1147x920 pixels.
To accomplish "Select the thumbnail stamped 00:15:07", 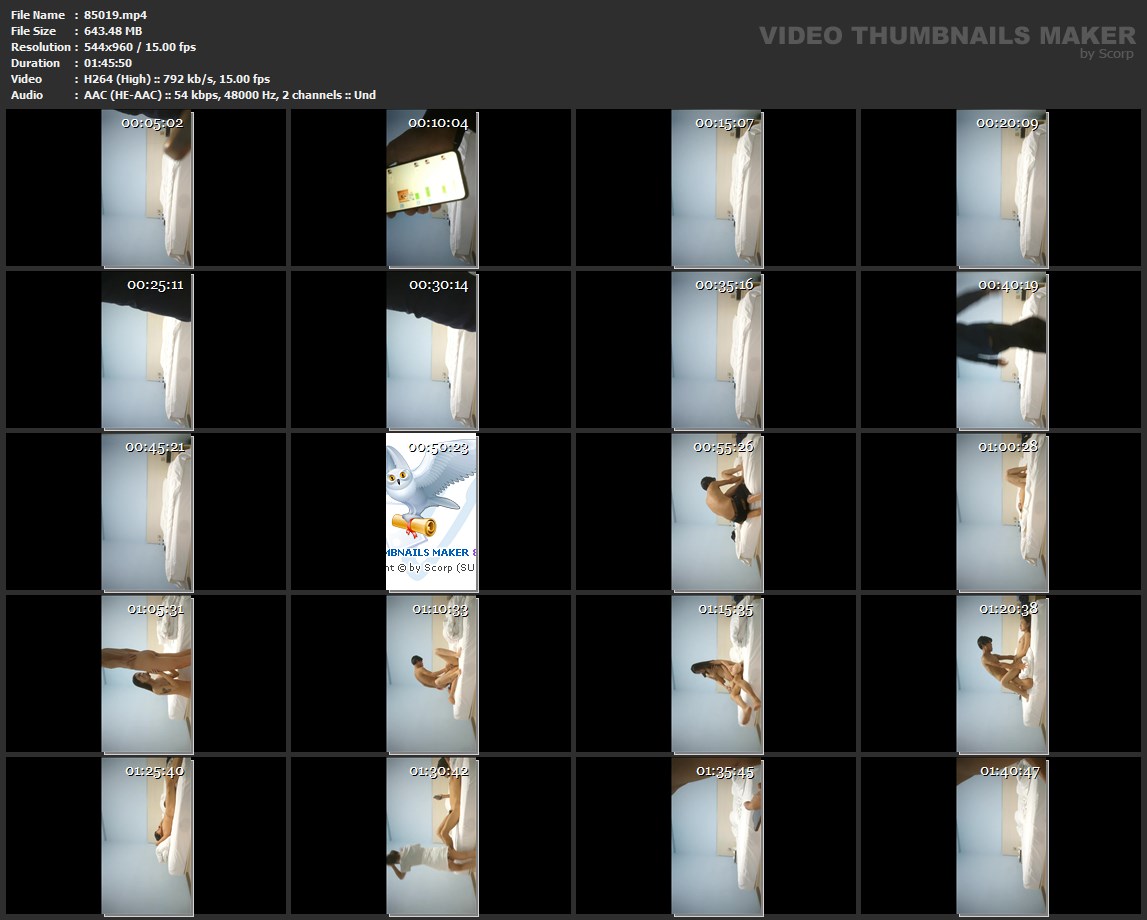I will [x=716, y=190].
